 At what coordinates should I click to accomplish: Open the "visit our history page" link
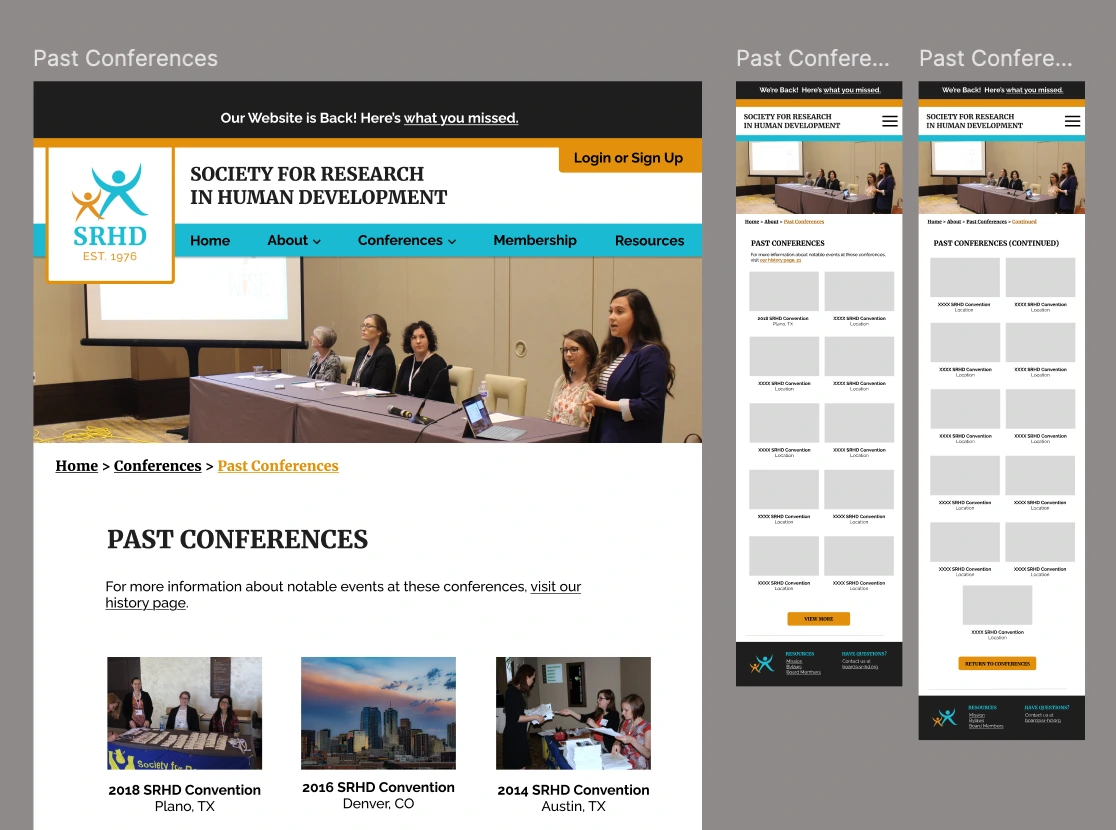(x=343, y=594)
